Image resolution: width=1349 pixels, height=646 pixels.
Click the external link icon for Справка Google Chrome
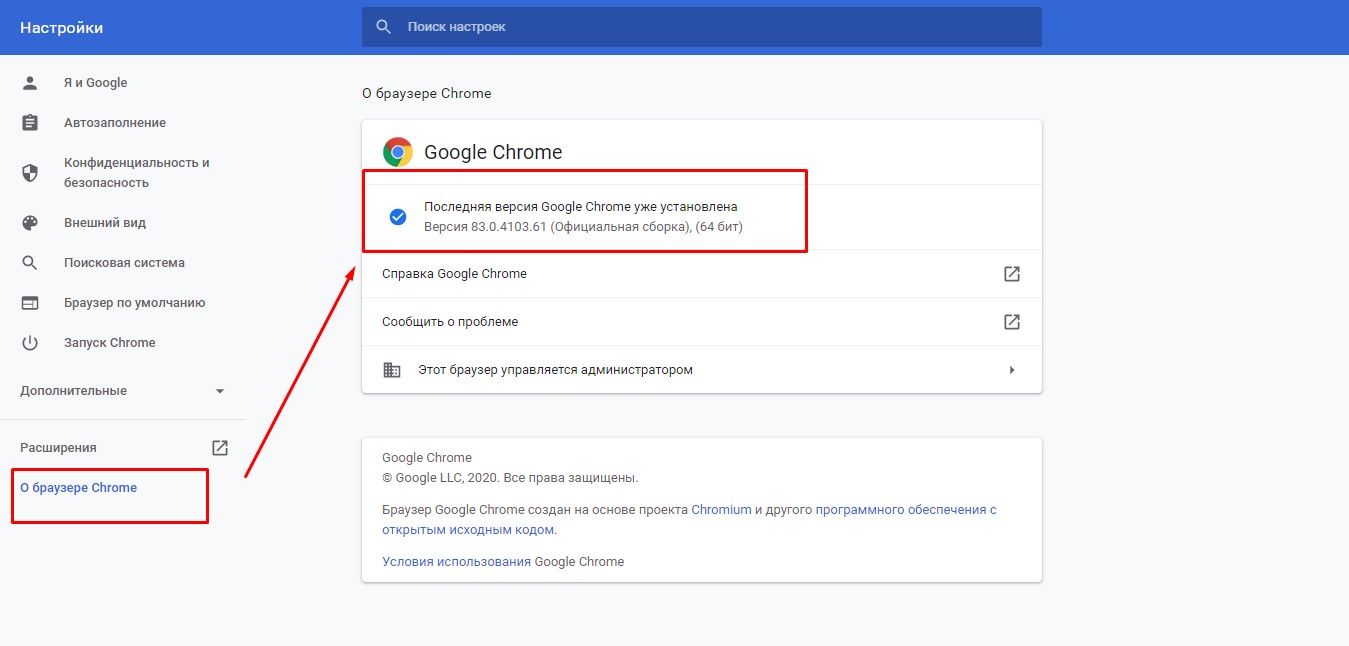(x=1012, y=274)
